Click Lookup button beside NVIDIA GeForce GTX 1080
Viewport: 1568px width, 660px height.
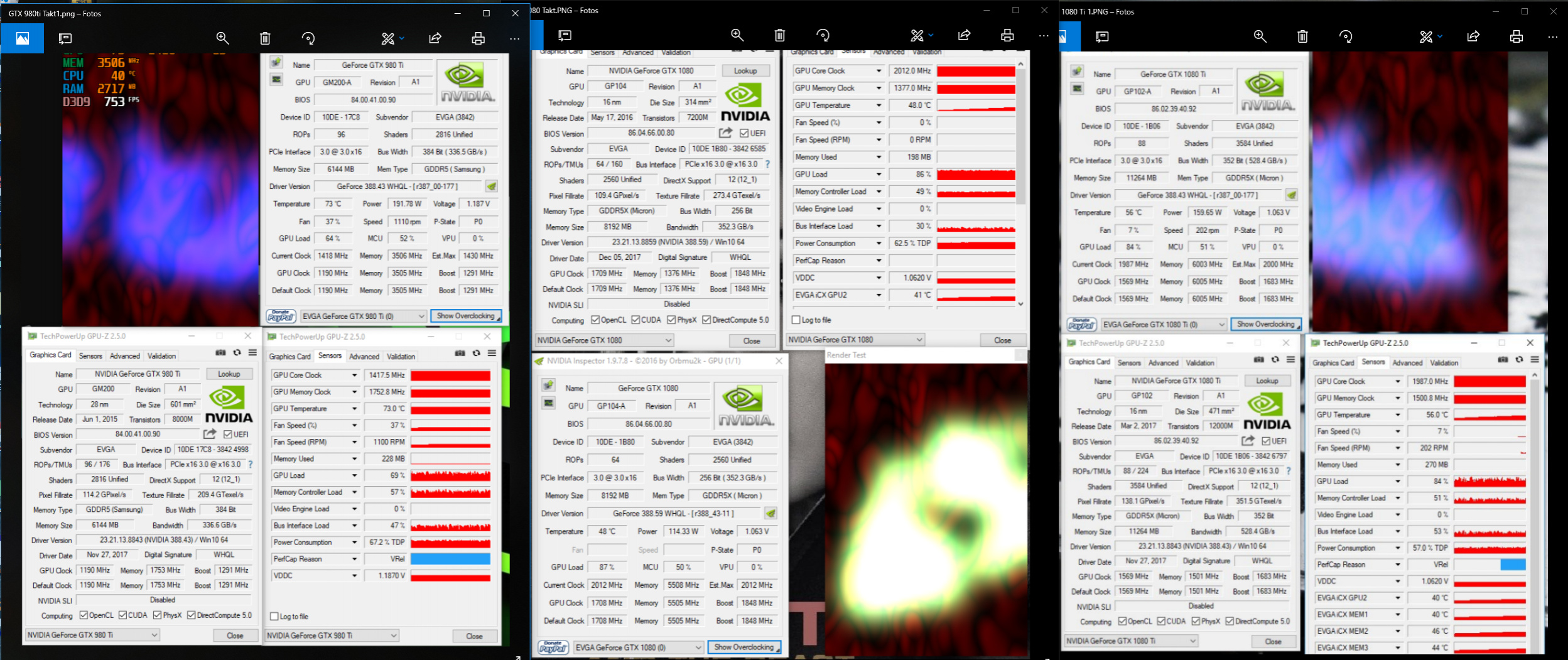[745, 71]
